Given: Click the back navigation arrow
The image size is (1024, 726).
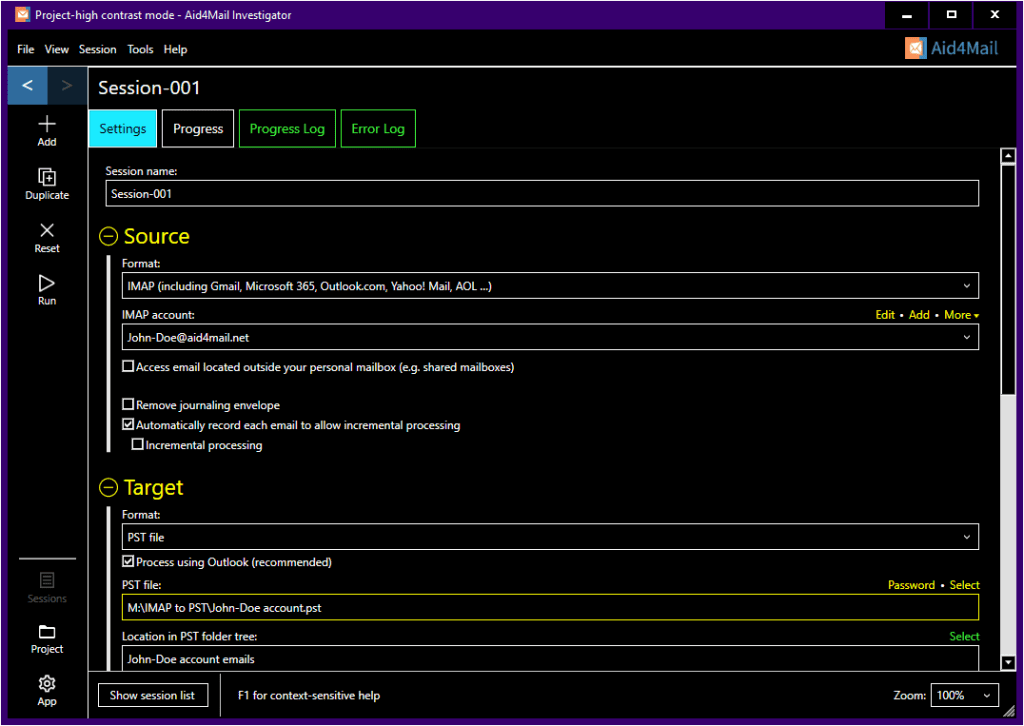Looking at the screenshot, I should pos(27,86).
